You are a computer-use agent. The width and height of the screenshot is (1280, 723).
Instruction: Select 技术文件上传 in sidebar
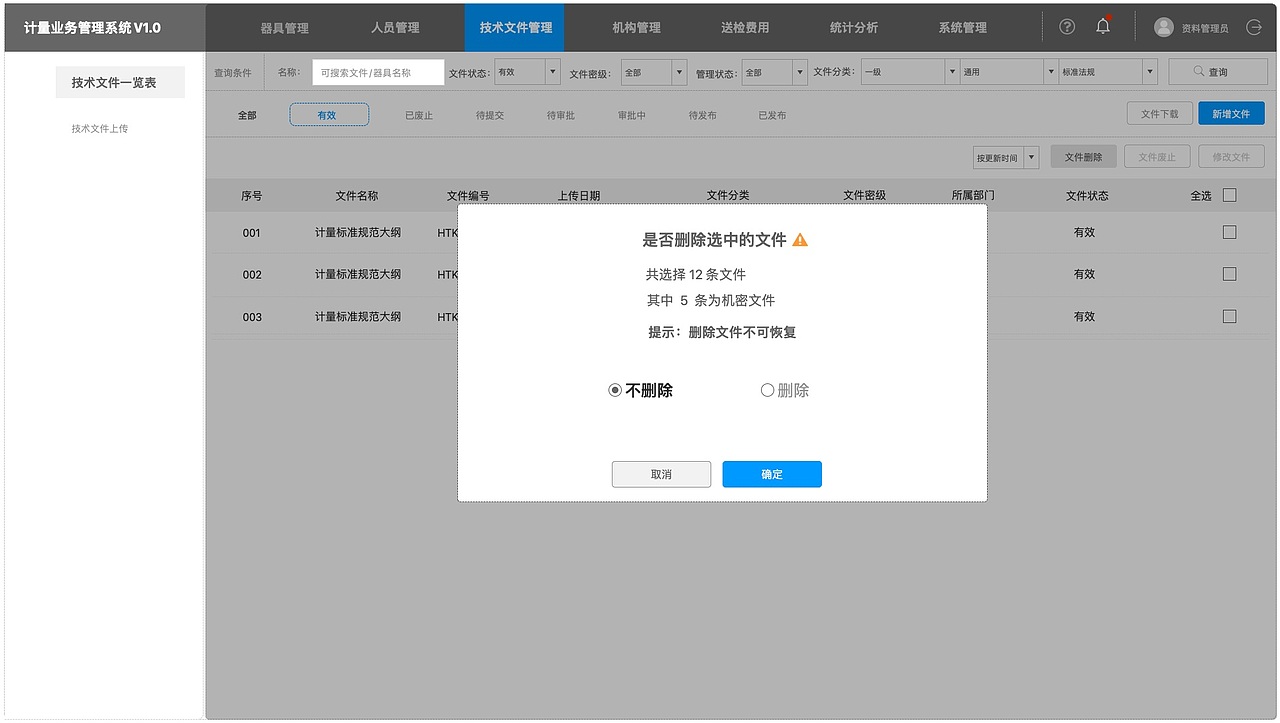coord(100,129)
